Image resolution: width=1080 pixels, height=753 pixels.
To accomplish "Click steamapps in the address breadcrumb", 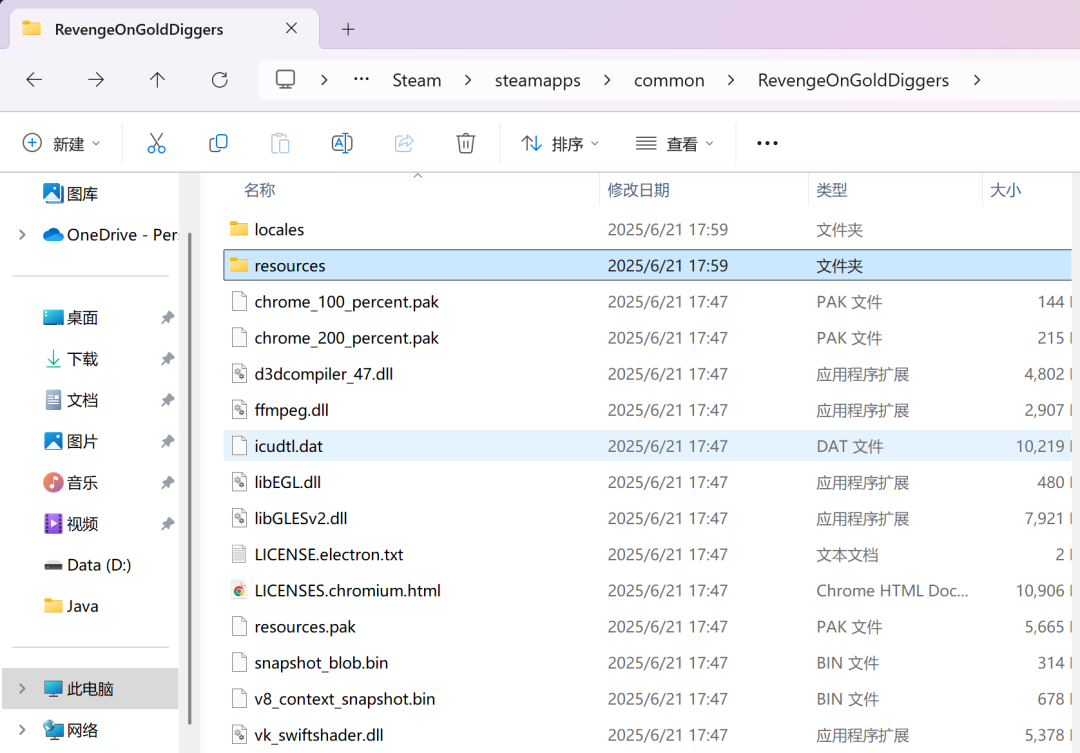I will [x=538, y=80].
